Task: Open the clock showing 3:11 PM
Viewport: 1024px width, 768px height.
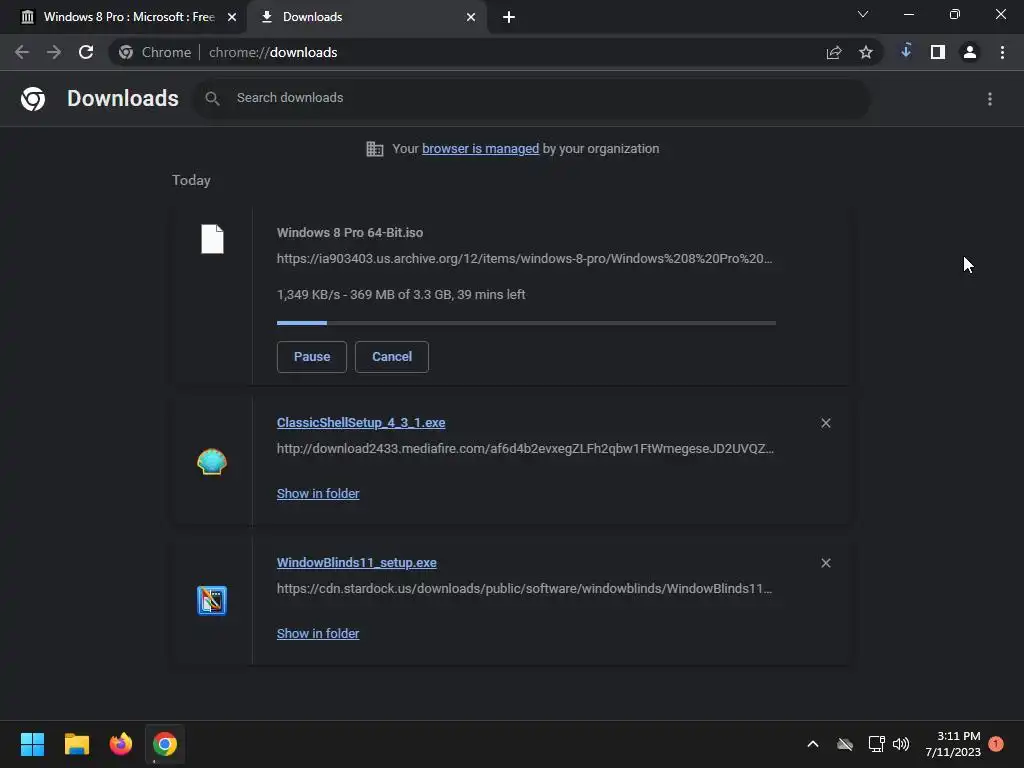Action: point(953,744)
